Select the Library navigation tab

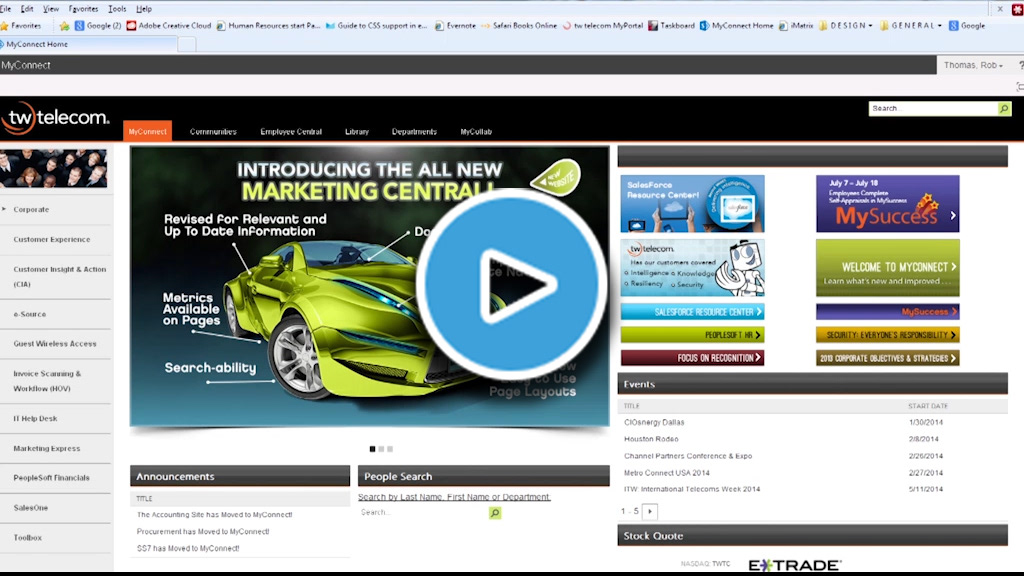tap(357, 131)
